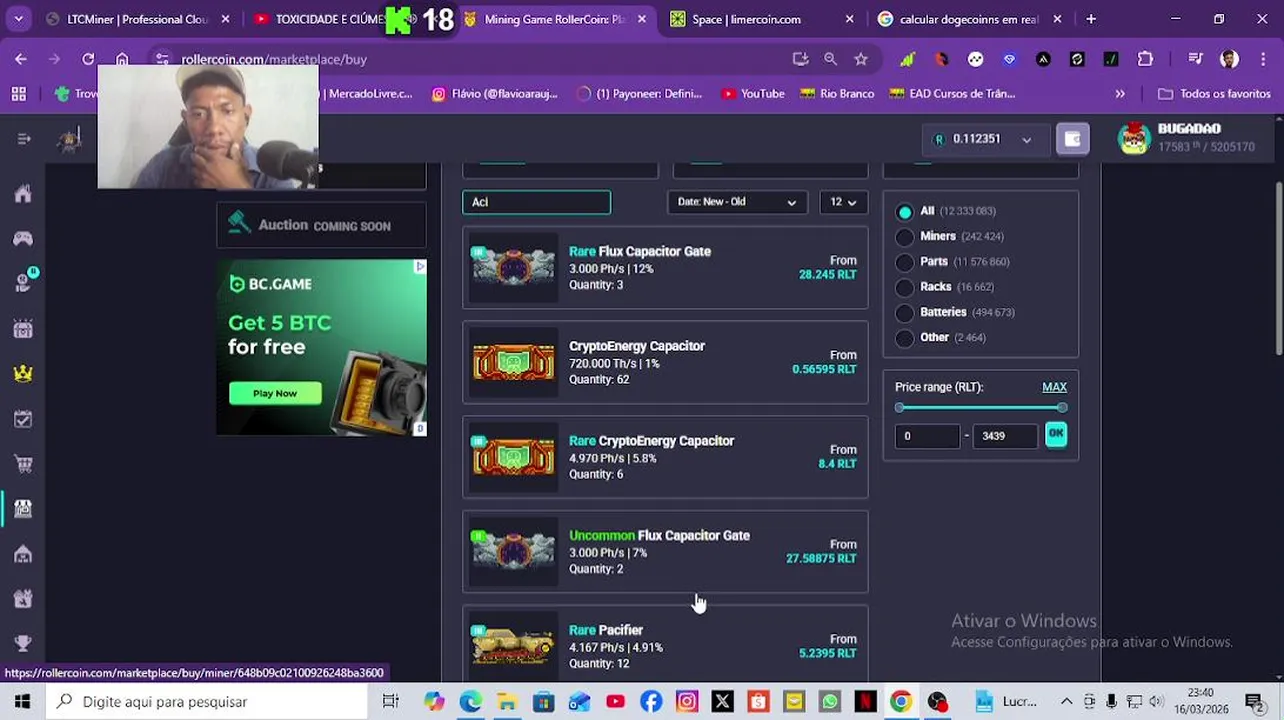
Task: Open Rare CryptoEnergy Capacitor listing
Action: click(665, 457)
